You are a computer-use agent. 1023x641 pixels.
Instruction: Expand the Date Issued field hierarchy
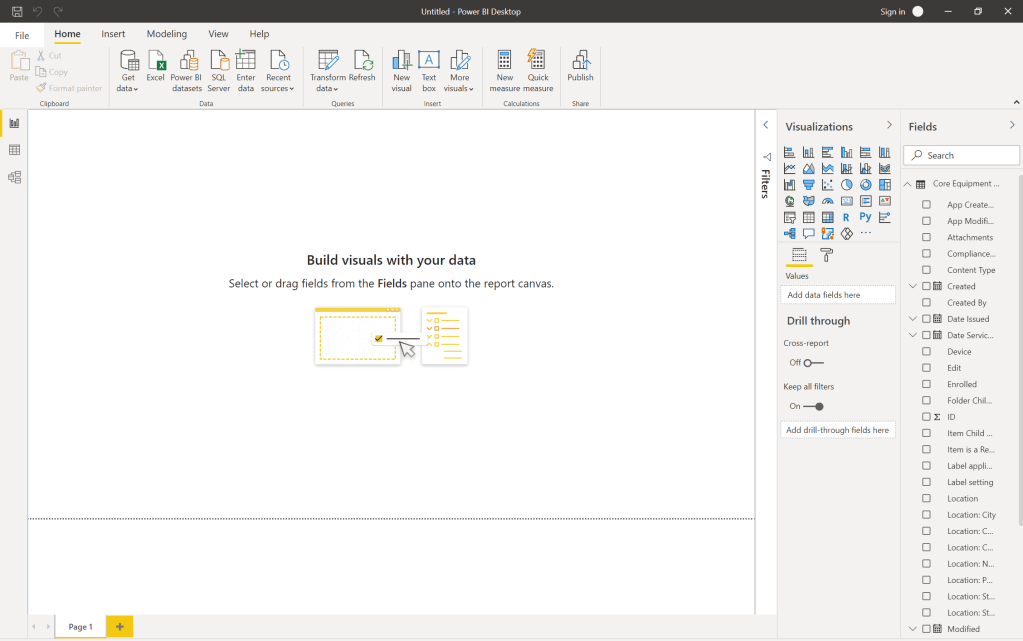click(912, 319)
